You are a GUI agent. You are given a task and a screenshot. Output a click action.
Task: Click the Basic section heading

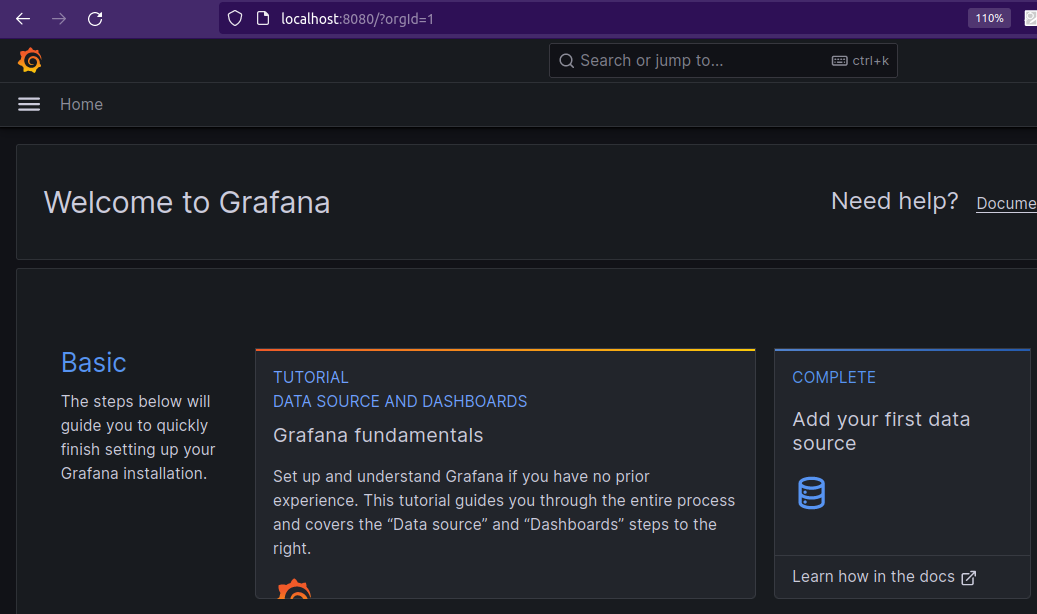pyautogui.click(x=93, y=363)
